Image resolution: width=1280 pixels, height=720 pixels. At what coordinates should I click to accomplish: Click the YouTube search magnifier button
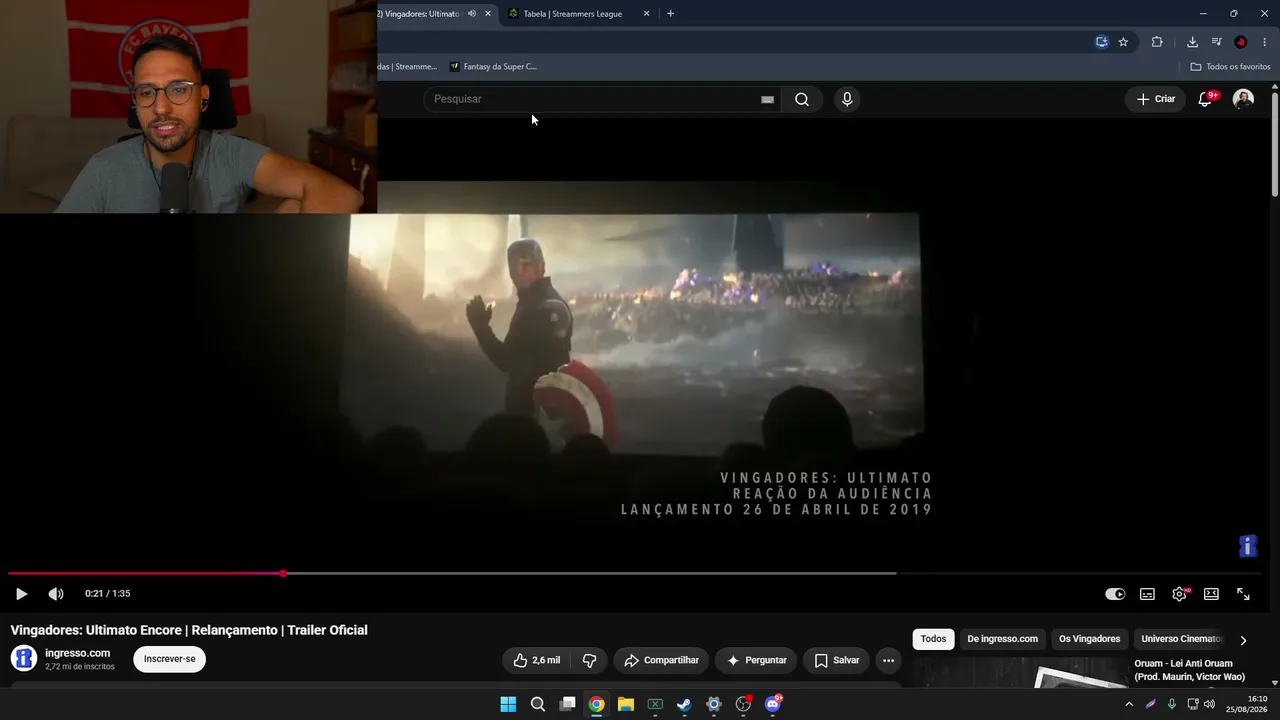pyautogui.click(x=802, y=99)
